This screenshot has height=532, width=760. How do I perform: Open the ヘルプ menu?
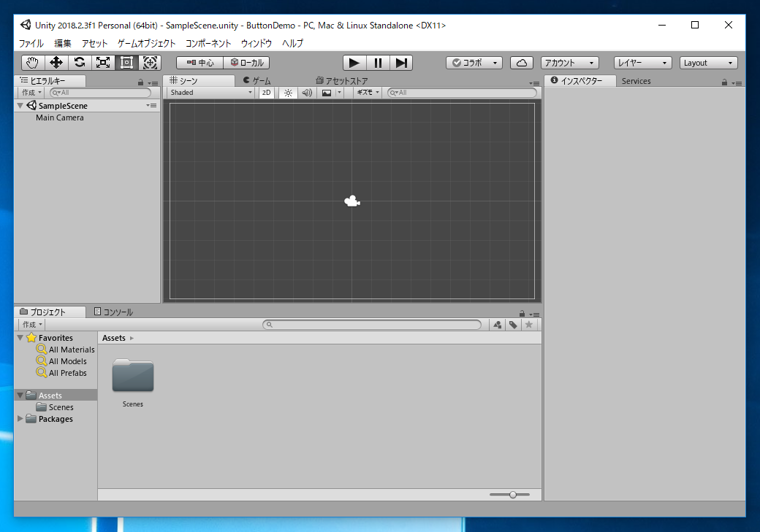(x=292, y=43)
